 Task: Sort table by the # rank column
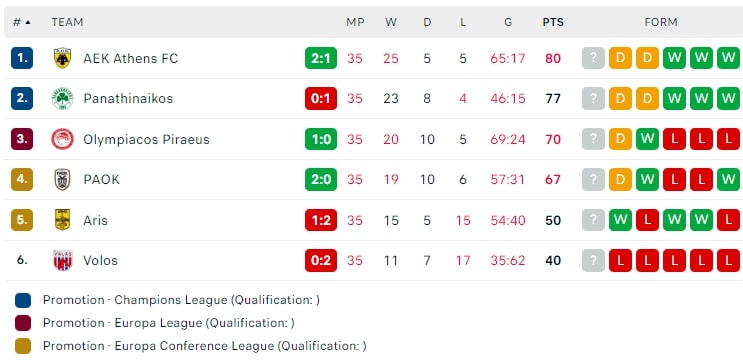click(21, 22)
